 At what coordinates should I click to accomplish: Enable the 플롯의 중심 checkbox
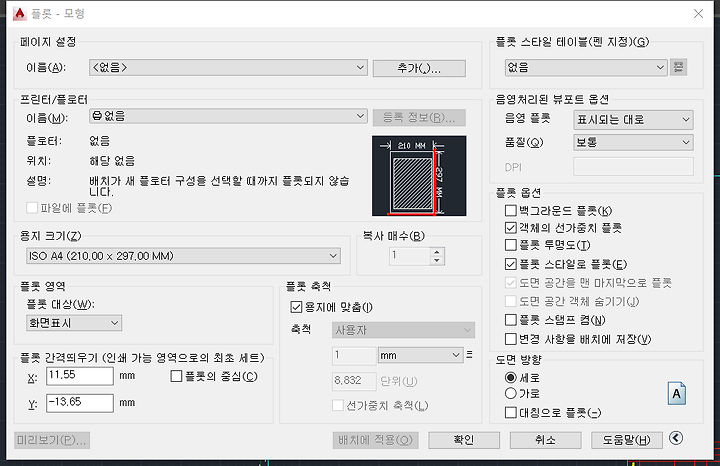click(x=176, y=376)
